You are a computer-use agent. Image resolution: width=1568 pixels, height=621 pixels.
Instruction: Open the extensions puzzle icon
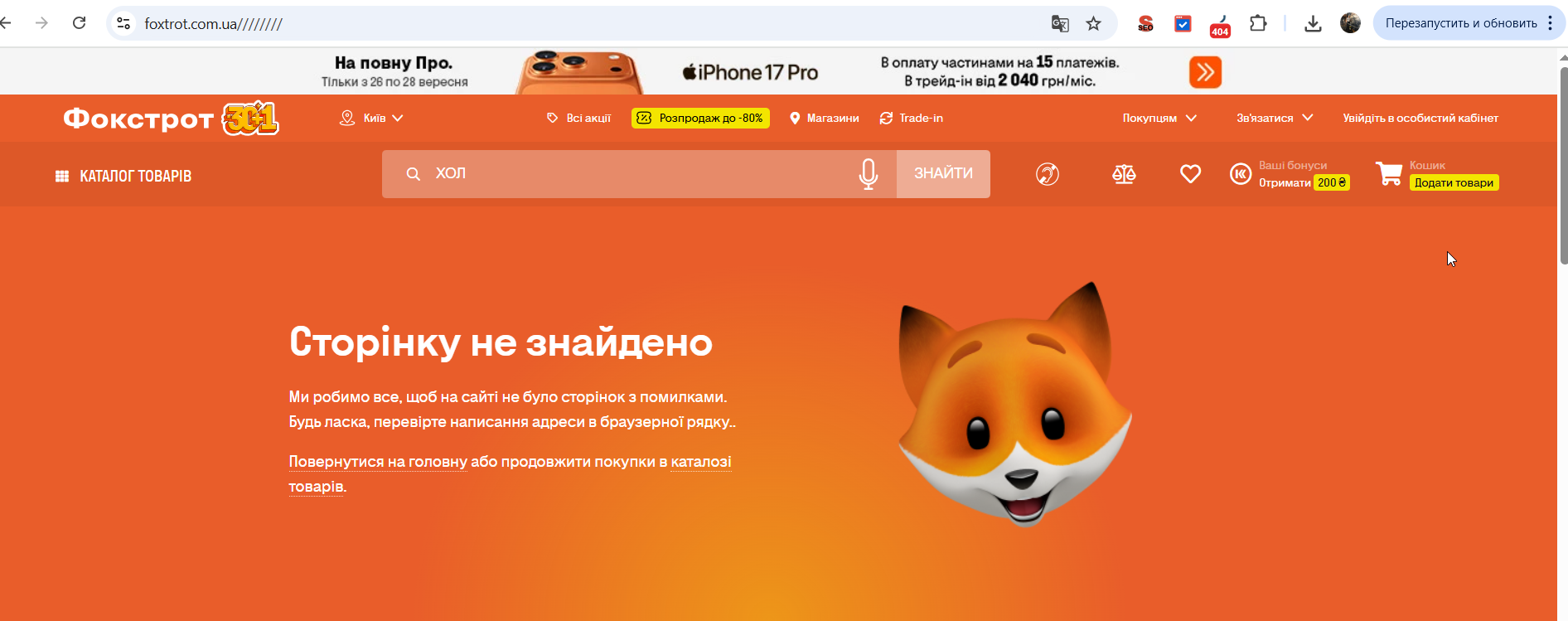click(1258, 23)
